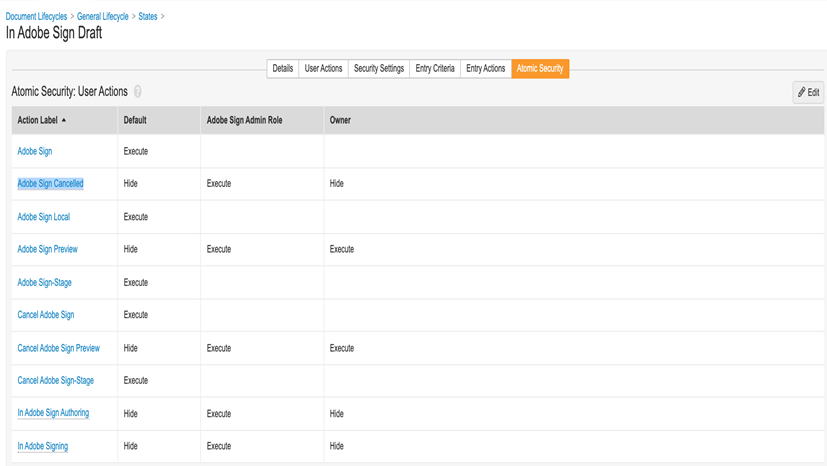
Task: Open the Adobe Sign Local action
Action: tap(43, 217)
